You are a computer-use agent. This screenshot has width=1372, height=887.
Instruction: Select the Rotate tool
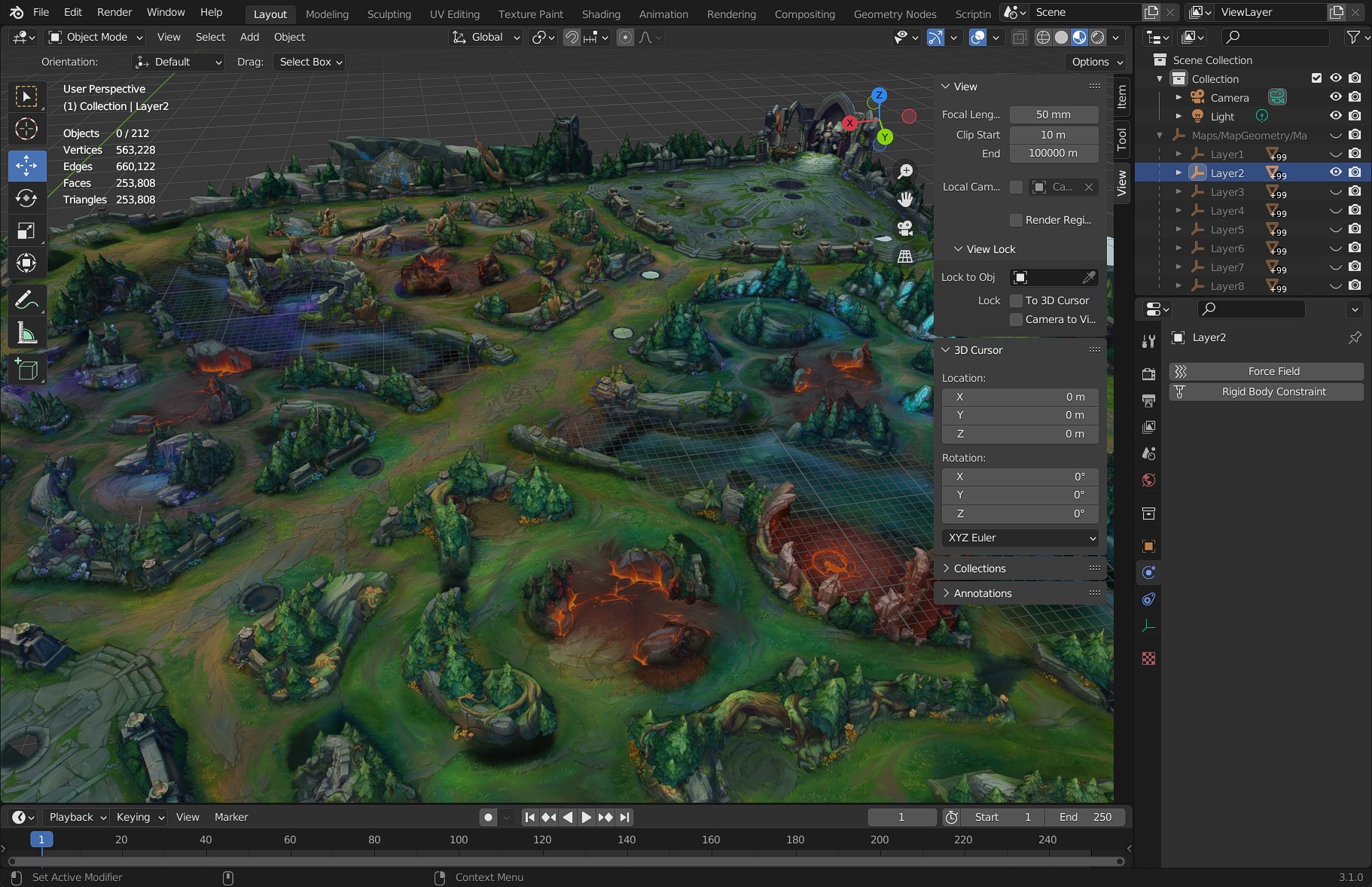click(x=26, y=198)
